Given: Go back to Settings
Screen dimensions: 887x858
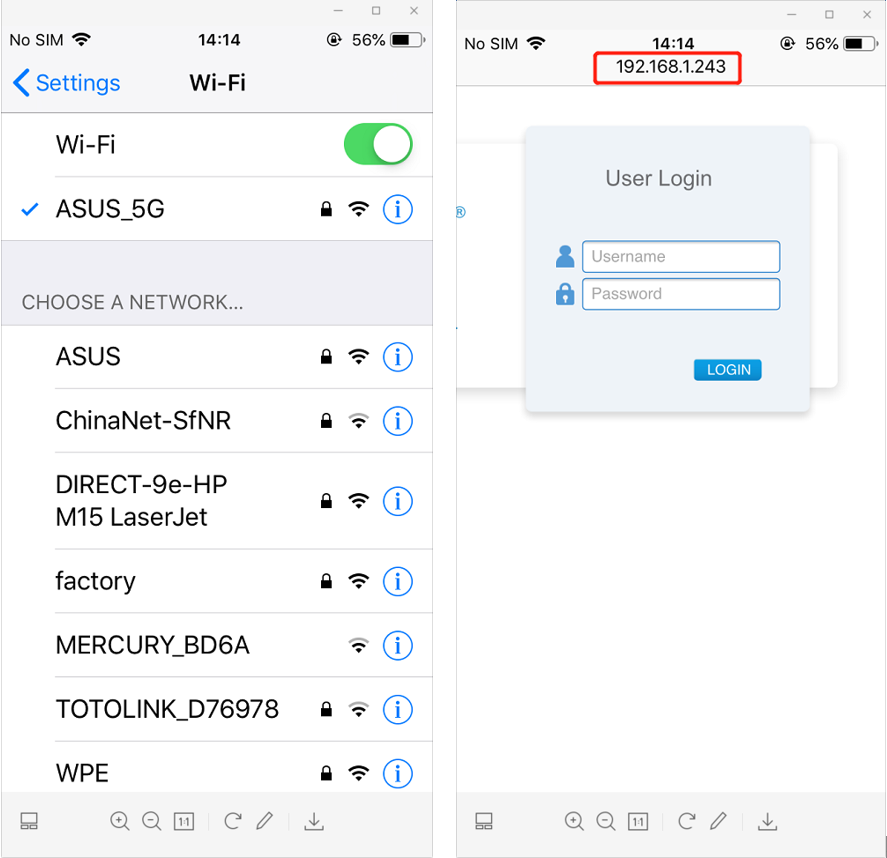Looking at the screenshot, I should click(66, 83).
